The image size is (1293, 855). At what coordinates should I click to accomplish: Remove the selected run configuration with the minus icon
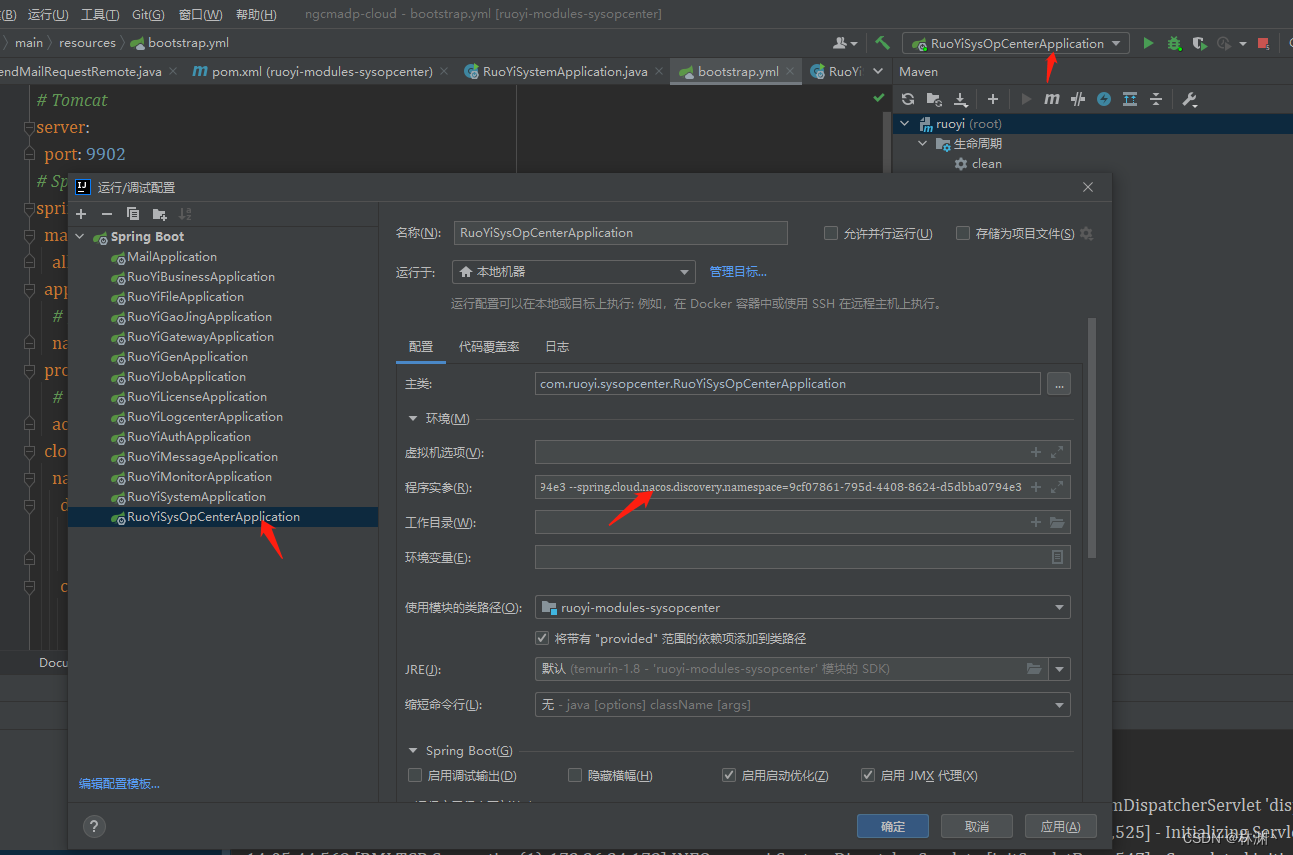pyautogui.click(x=107, y=214)
